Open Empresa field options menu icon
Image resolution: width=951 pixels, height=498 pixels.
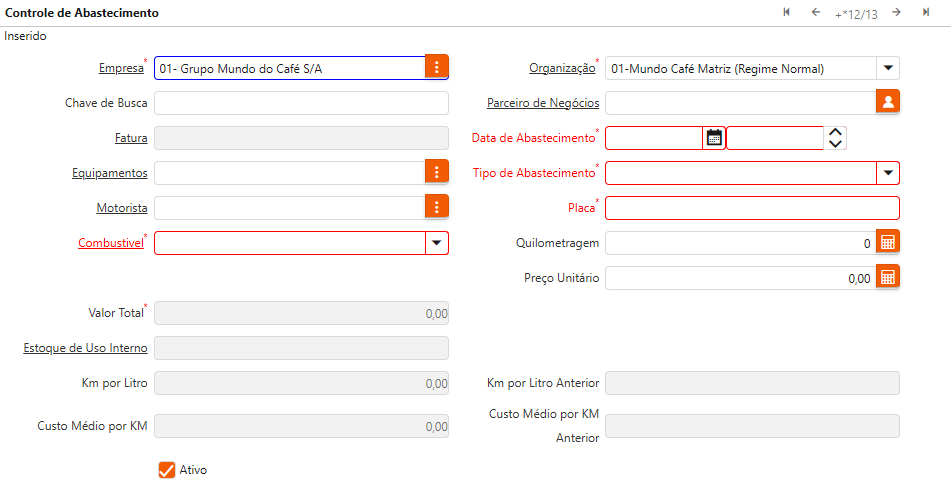click(437, 68)
